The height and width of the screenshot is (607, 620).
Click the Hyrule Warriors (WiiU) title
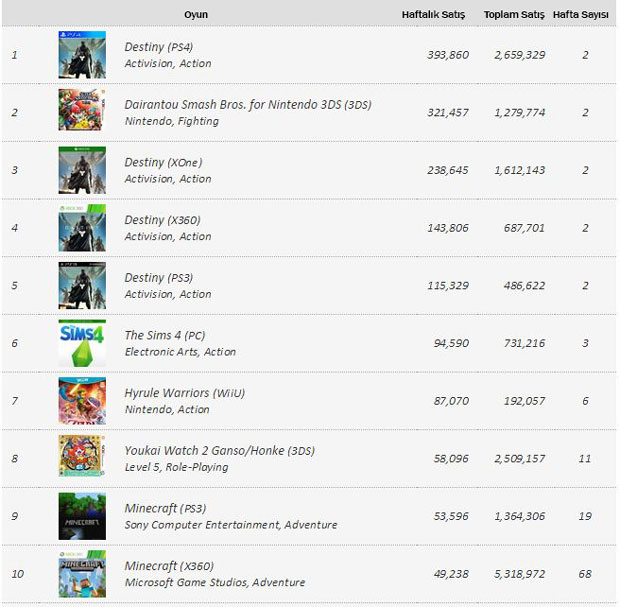coord(184,393)
